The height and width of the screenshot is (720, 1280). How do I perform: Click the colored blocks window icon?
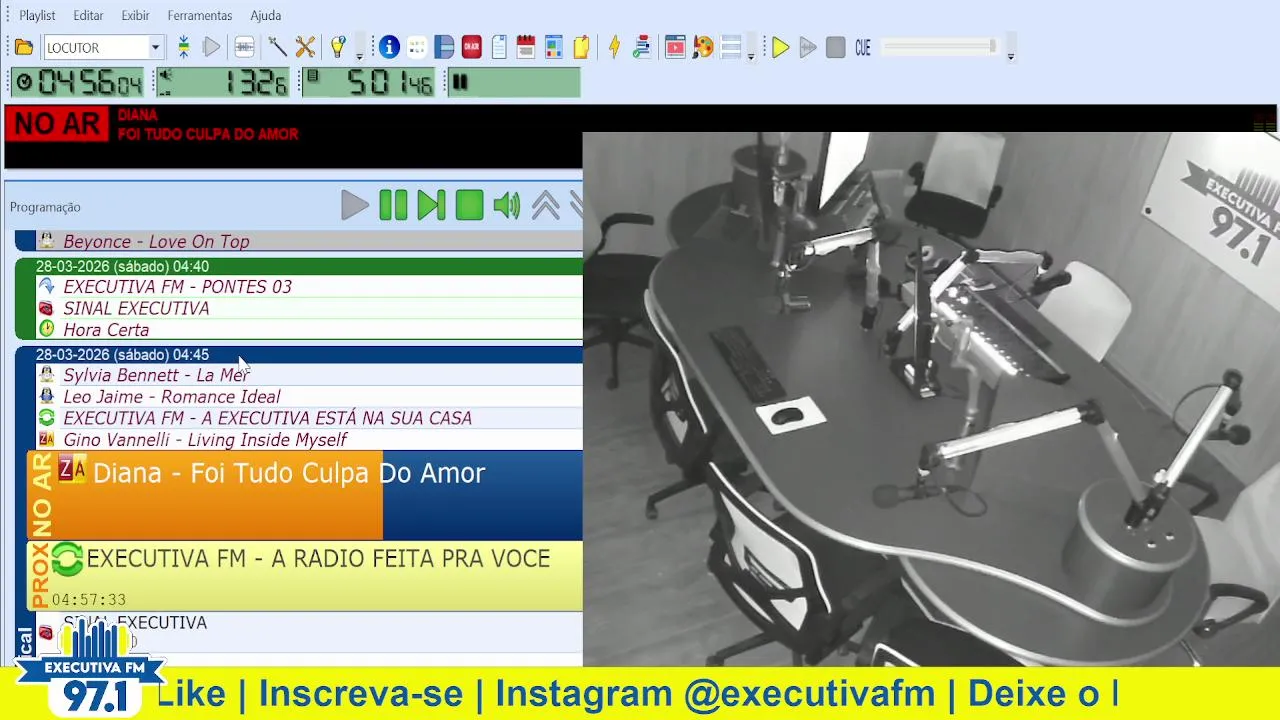click(554, 47)
